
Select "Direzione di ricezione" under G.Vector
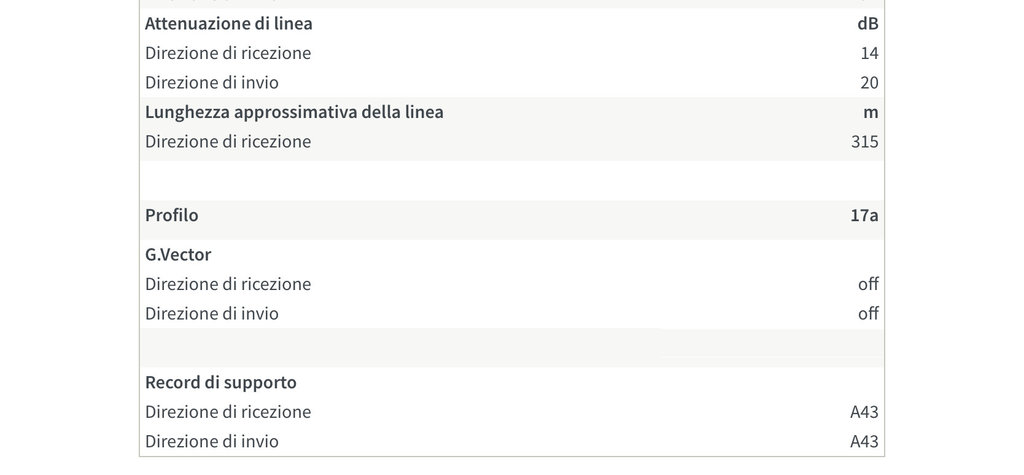tap(228, 284)
